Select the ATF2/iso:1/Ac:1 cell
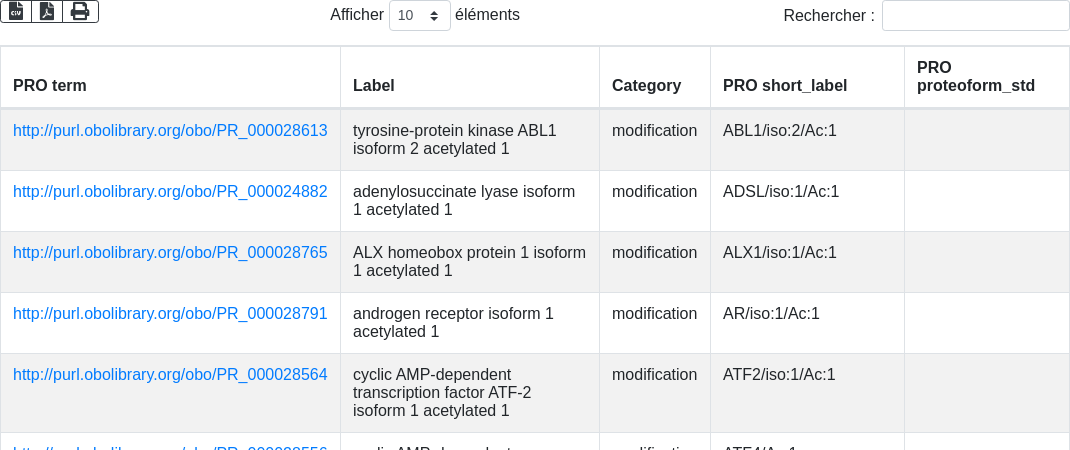 (779, 375)
